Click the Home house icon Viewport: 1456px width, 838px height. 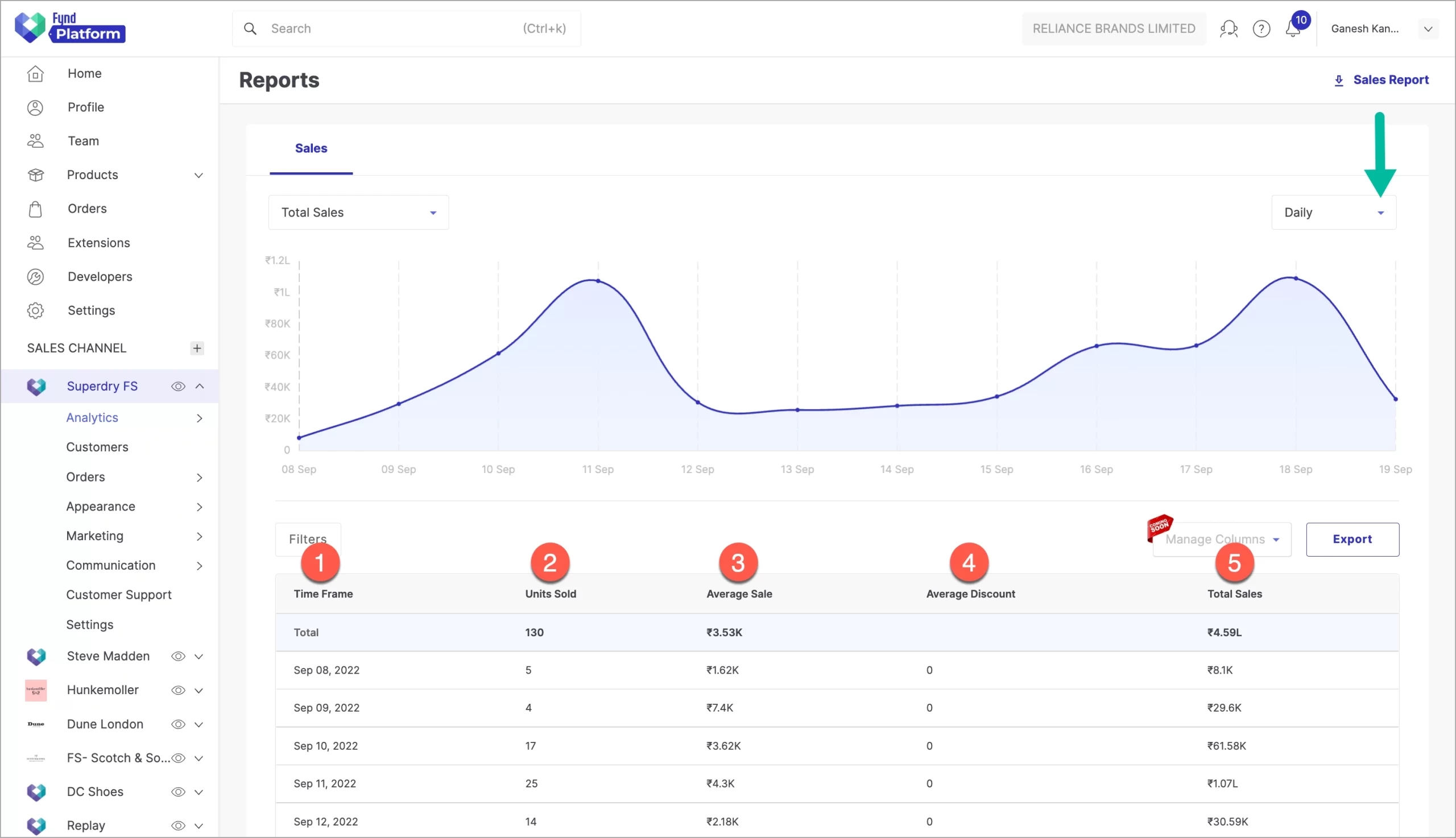tap(35, 74)
